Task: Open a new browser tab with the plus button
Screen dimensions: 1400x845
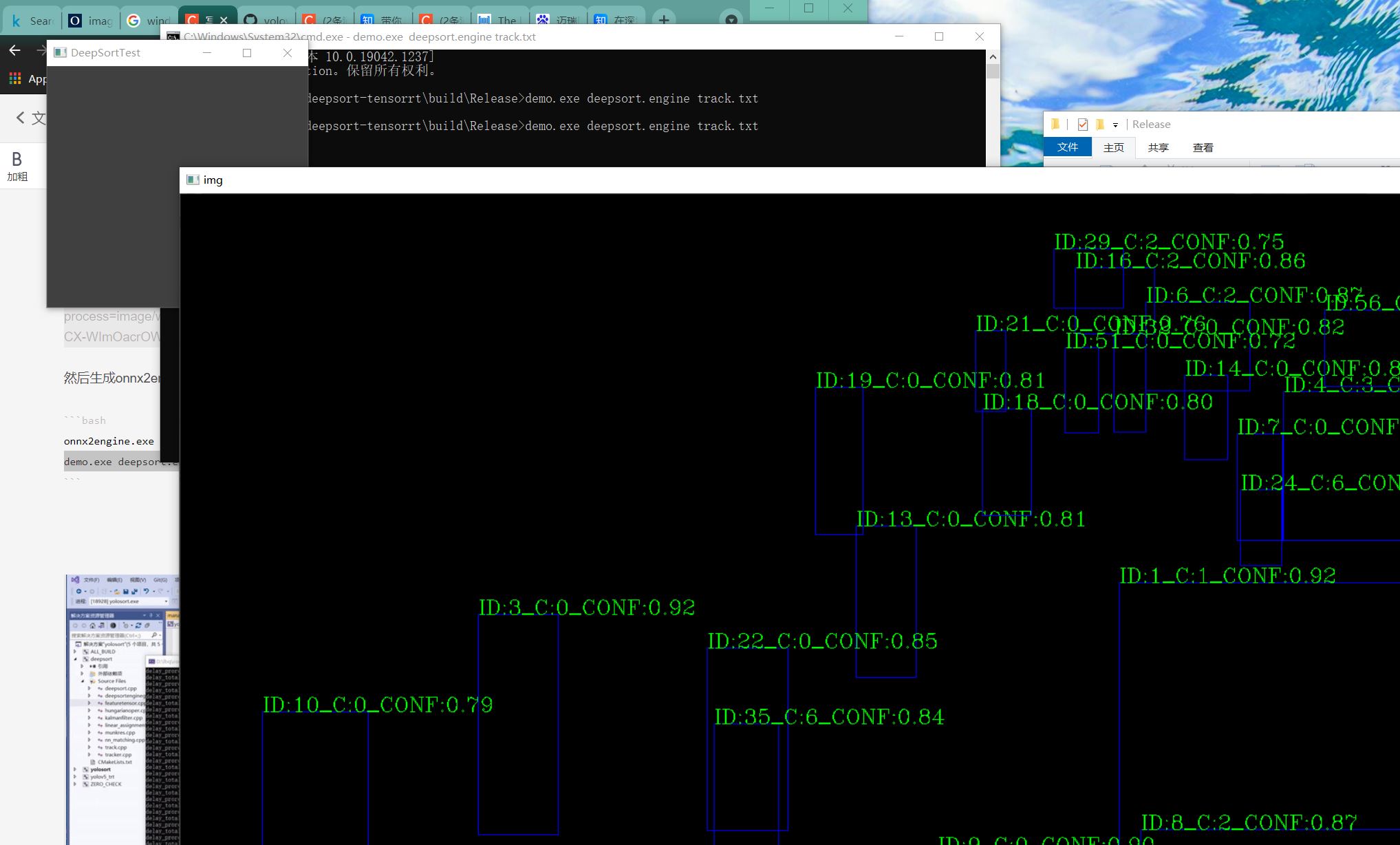Action: [663, 20]
